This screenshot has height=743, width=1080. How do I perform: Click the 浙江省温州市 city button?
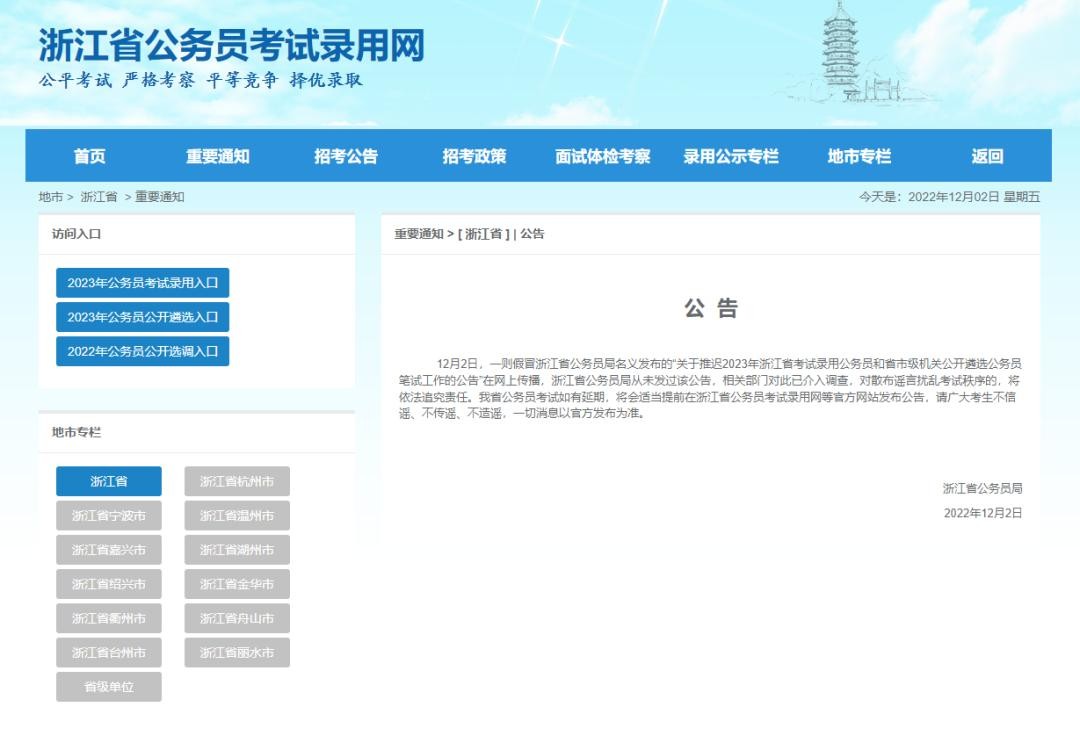(x=237, y=516)
